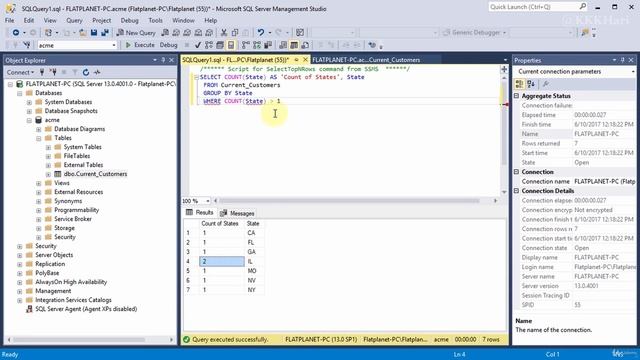Collapse the Databases node
The image size is (640, 360).
click(x=20, y=93)
